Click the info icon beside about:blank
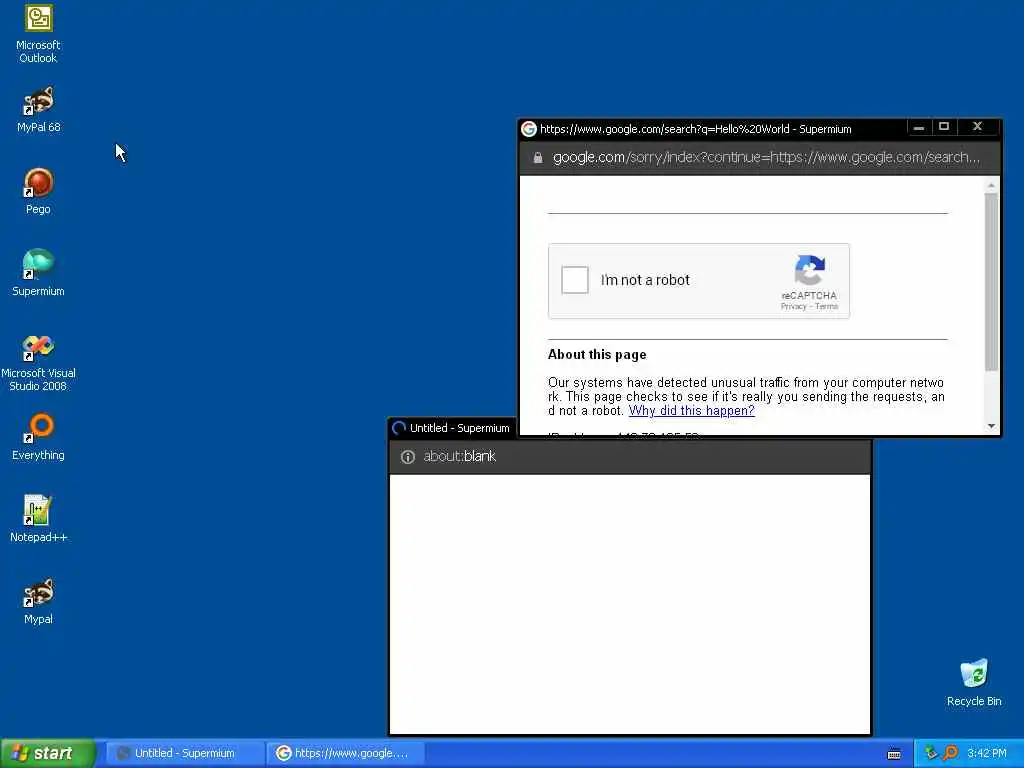1024x768 pixels. (x=408, y=456)
